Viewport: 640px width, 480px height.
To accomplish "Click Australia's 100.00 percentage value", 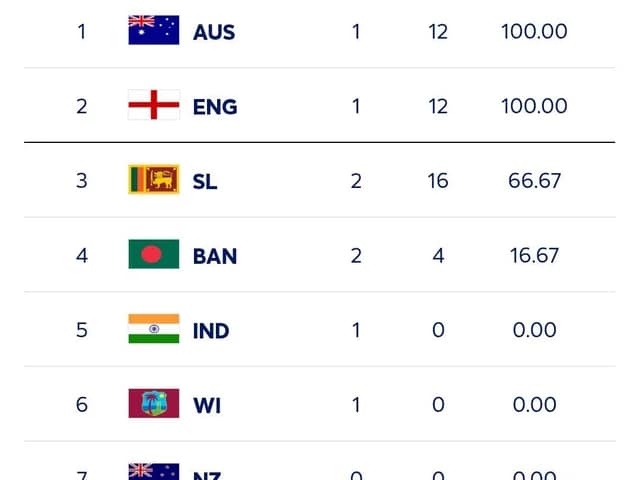I will click(534, 32).
